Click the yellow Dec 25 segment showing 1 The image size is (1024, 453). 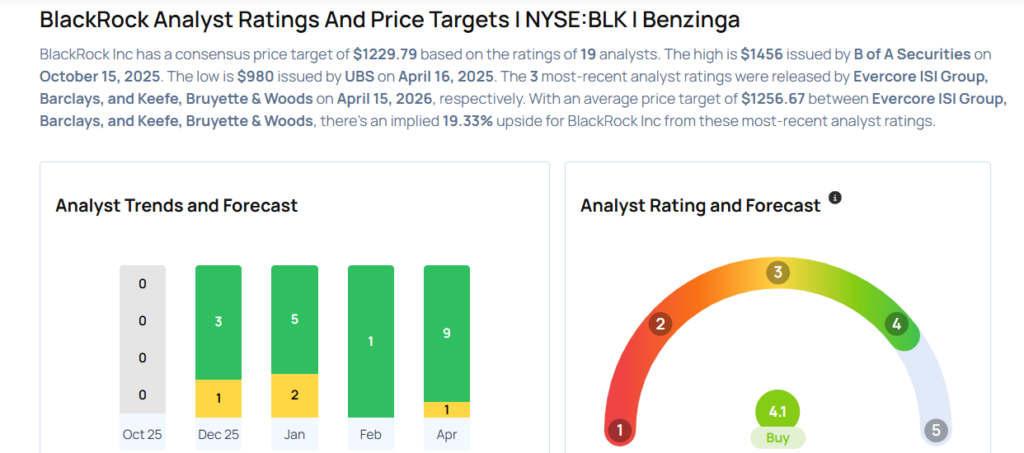(218, 397)
